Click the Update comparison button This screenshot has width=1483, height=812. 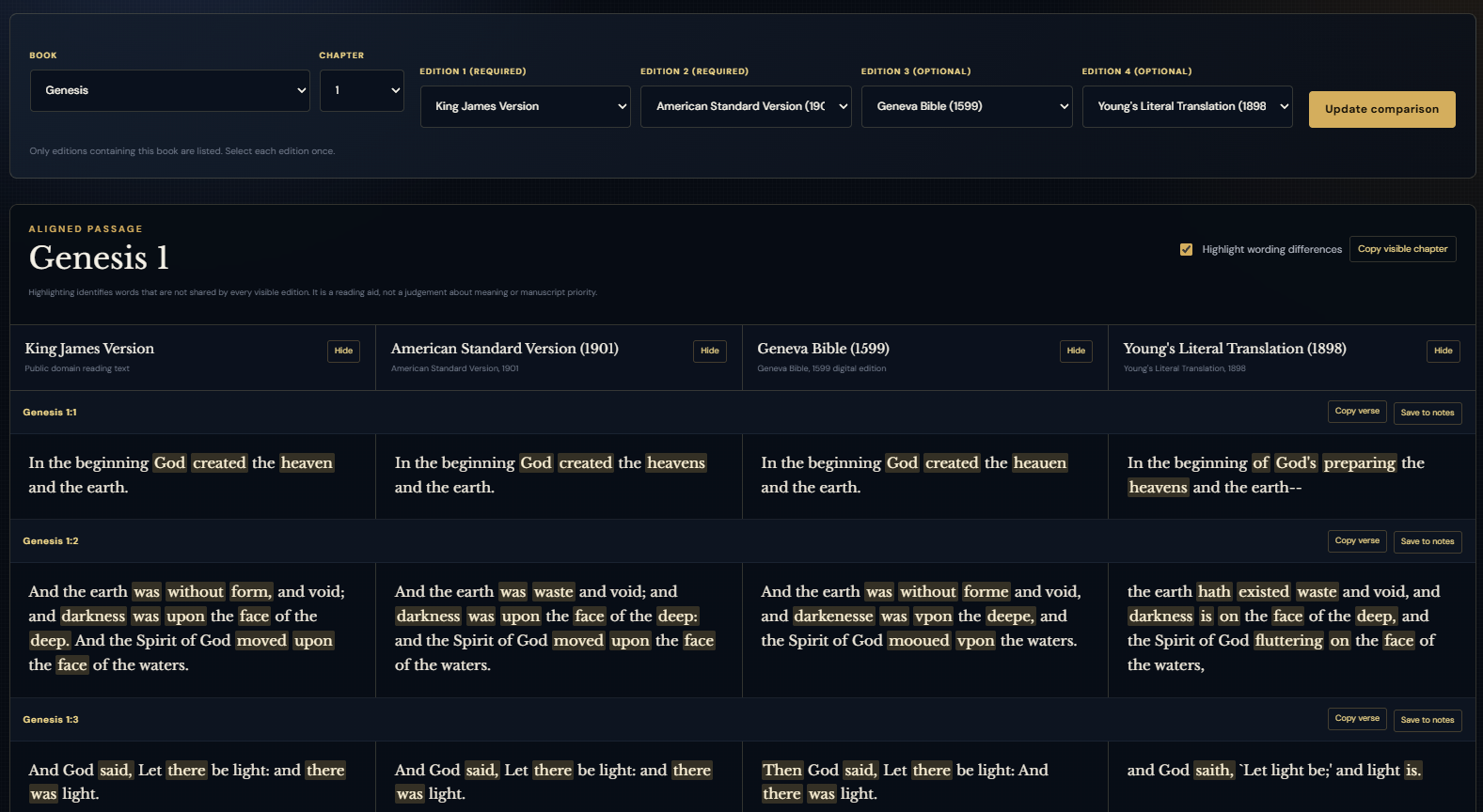[x=1382, y=109]
